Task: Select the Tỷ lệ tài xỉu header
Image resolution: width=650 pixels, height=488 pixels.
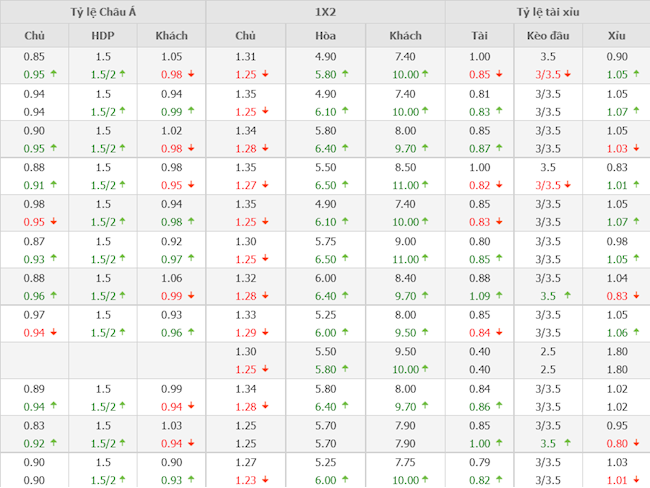Action: [x=547, y=12]
